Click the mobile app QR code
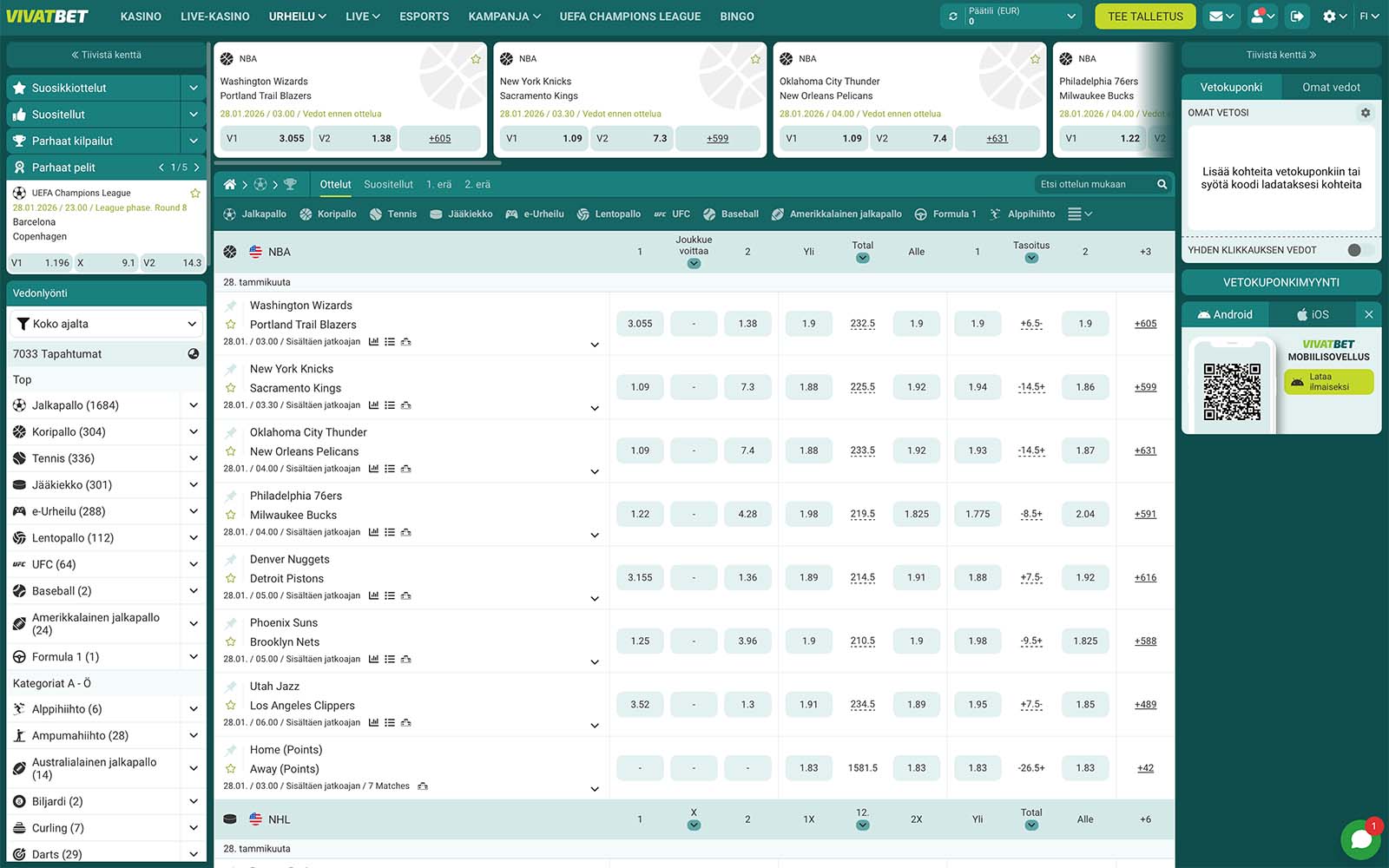This screenshot has width=1389, height=868. (1232, 391)
